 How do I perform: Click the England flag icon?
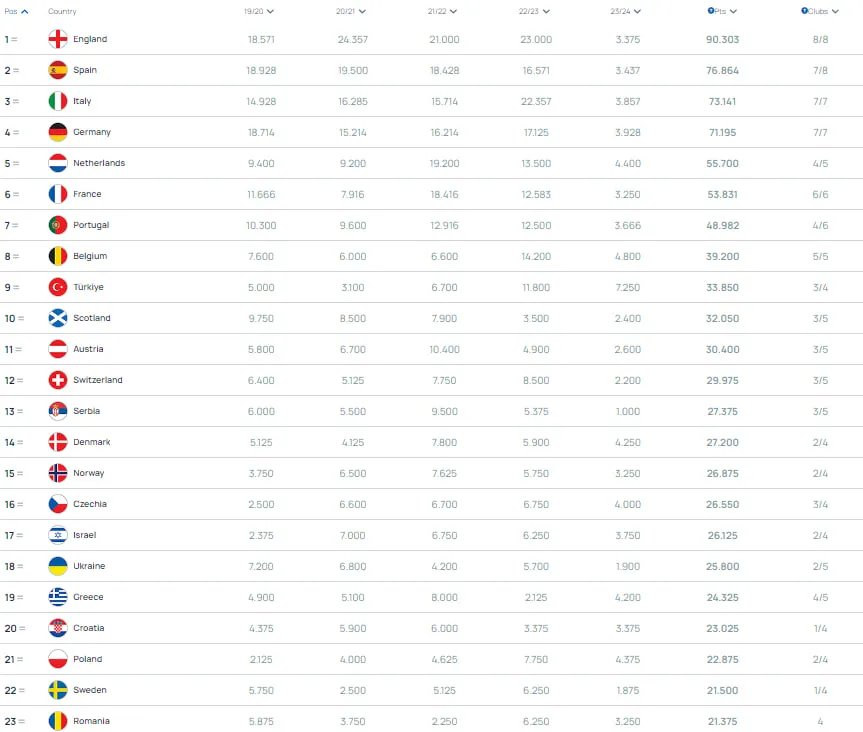58,39
